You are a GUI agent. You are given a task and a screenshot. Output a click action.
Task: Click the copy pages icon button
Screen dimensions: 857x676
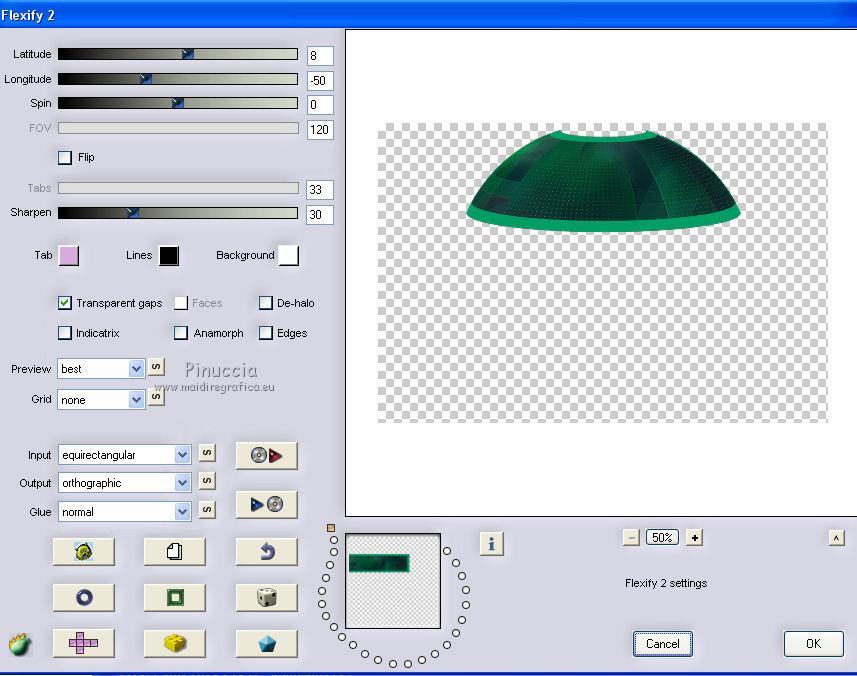(x=174, y=551)
